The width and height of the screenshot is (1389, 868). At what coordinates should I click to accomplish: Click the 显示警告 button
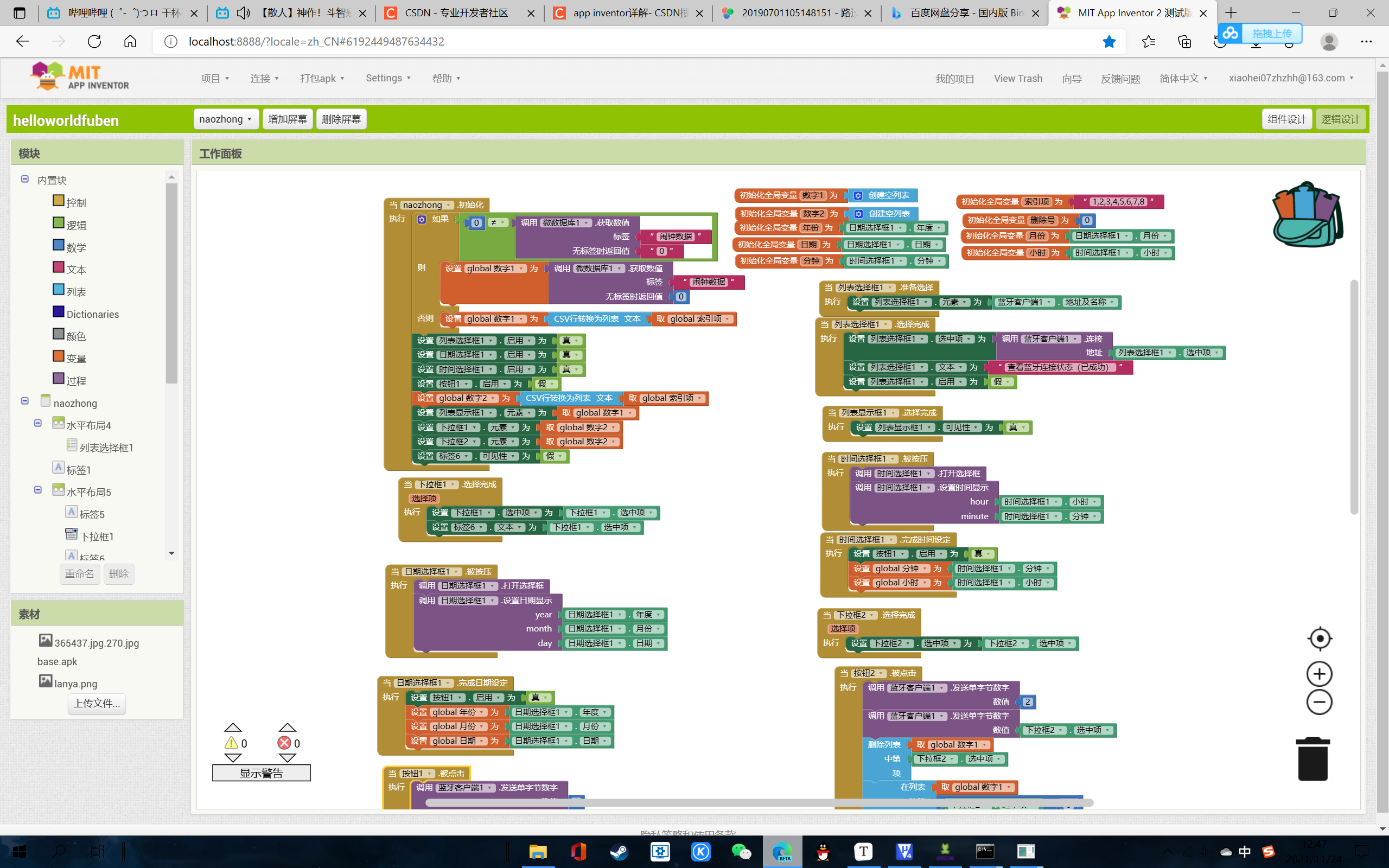coord(261,773)
